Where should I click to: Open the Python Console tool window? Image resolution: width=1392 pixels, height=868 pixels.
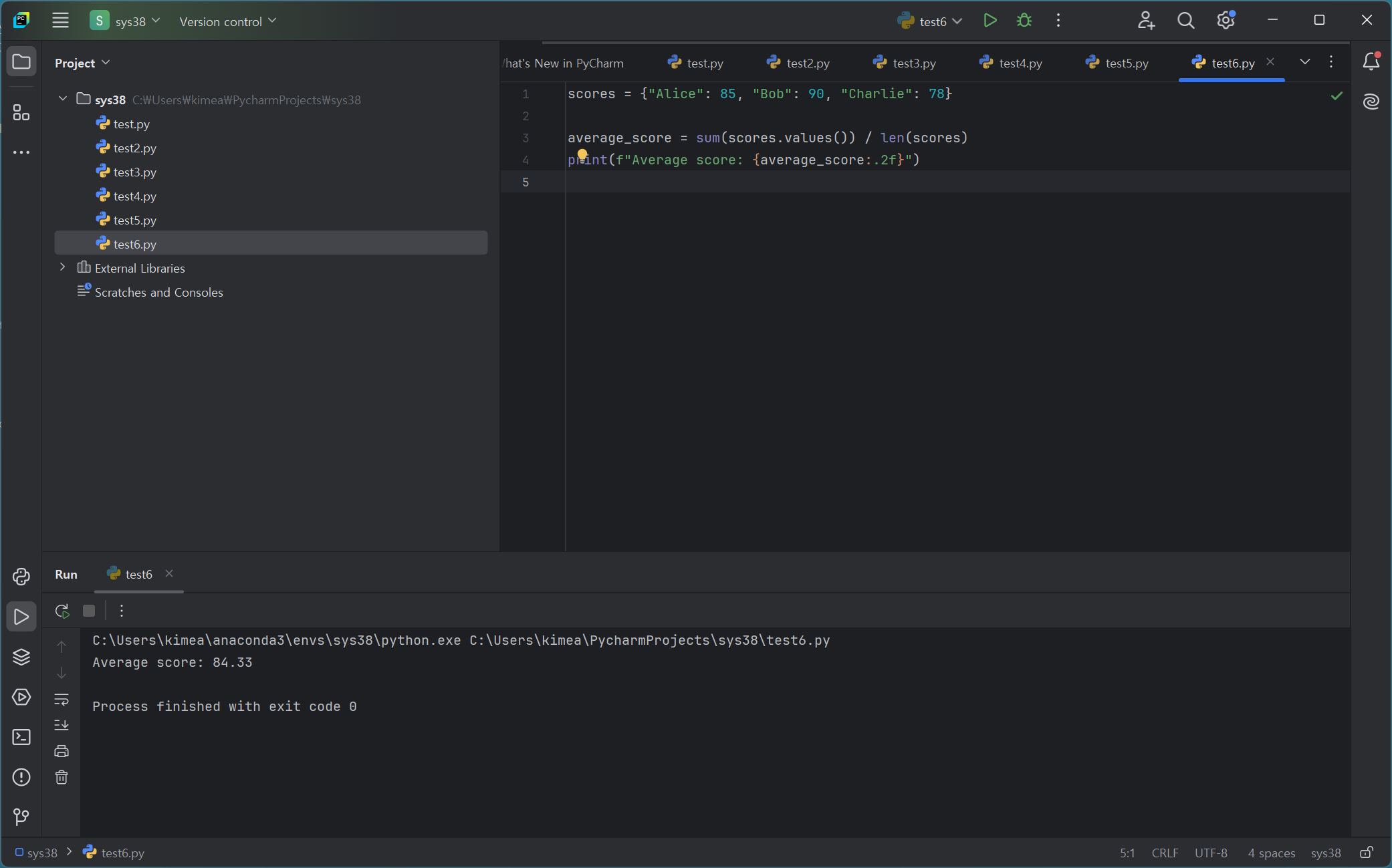tap(21, 577)
